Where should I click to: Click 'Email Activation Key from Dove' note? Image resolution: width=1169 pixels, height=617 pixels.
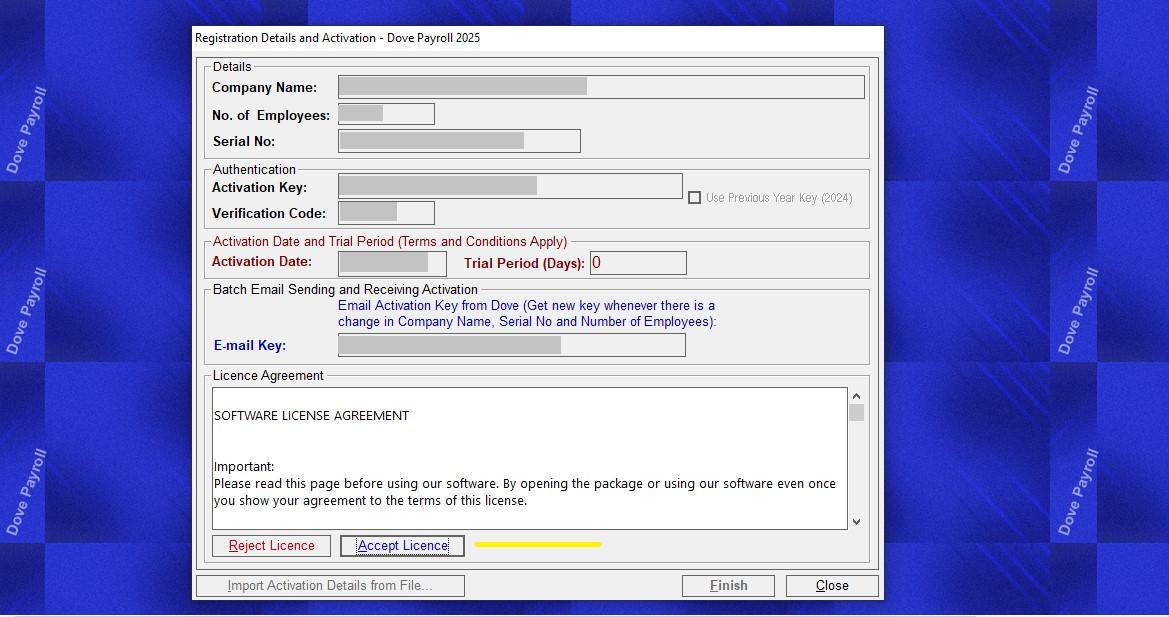[526, 314]
